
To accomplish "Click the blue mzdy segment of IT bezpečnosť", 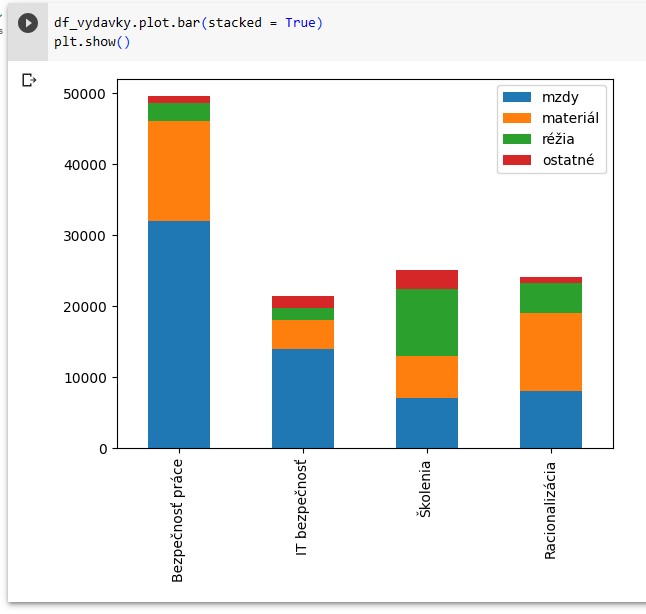I will 303,398.
